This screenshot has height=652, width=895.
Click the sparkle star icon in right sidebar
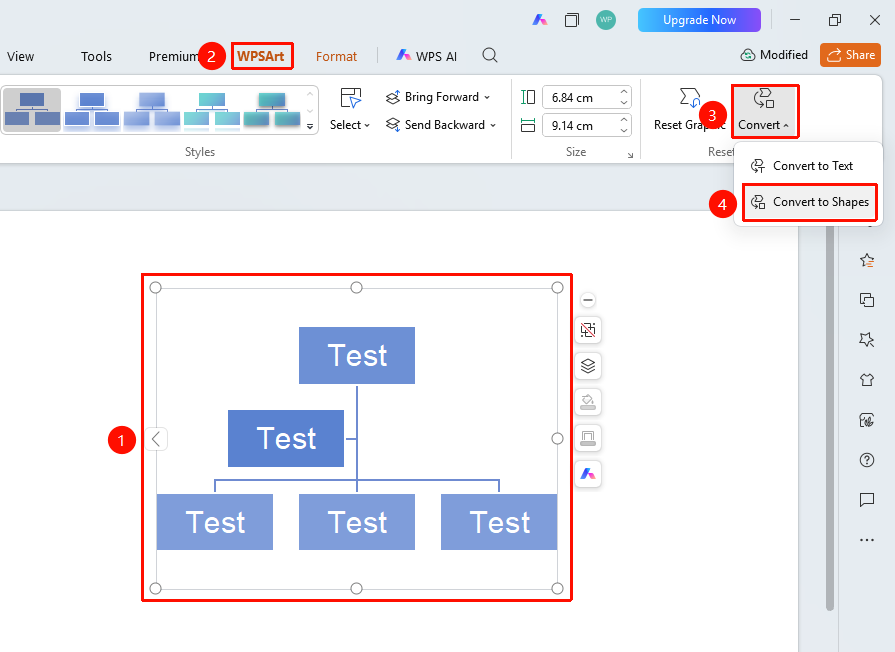pos(867,340)
